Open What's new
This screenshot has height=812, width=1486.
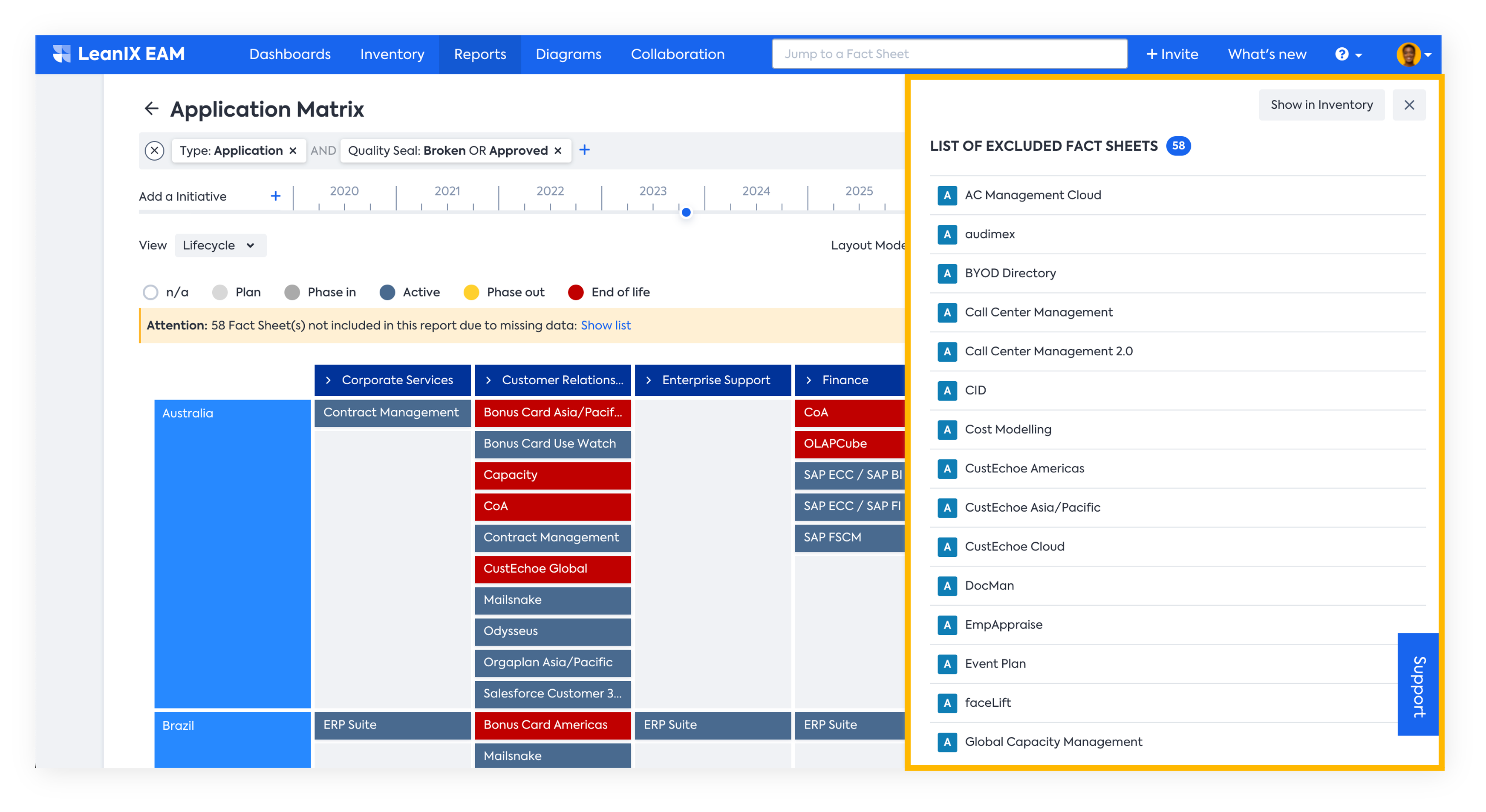tap(1267, 54)
